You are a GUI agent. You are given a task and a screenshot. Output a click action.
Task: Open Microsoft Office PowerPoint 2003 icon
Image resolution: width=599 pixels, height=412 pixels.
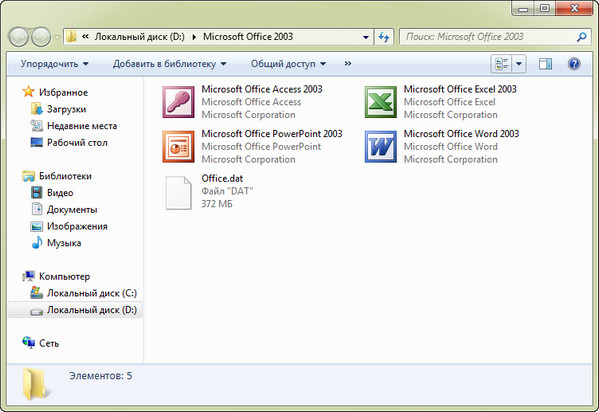tap(178, 146)
